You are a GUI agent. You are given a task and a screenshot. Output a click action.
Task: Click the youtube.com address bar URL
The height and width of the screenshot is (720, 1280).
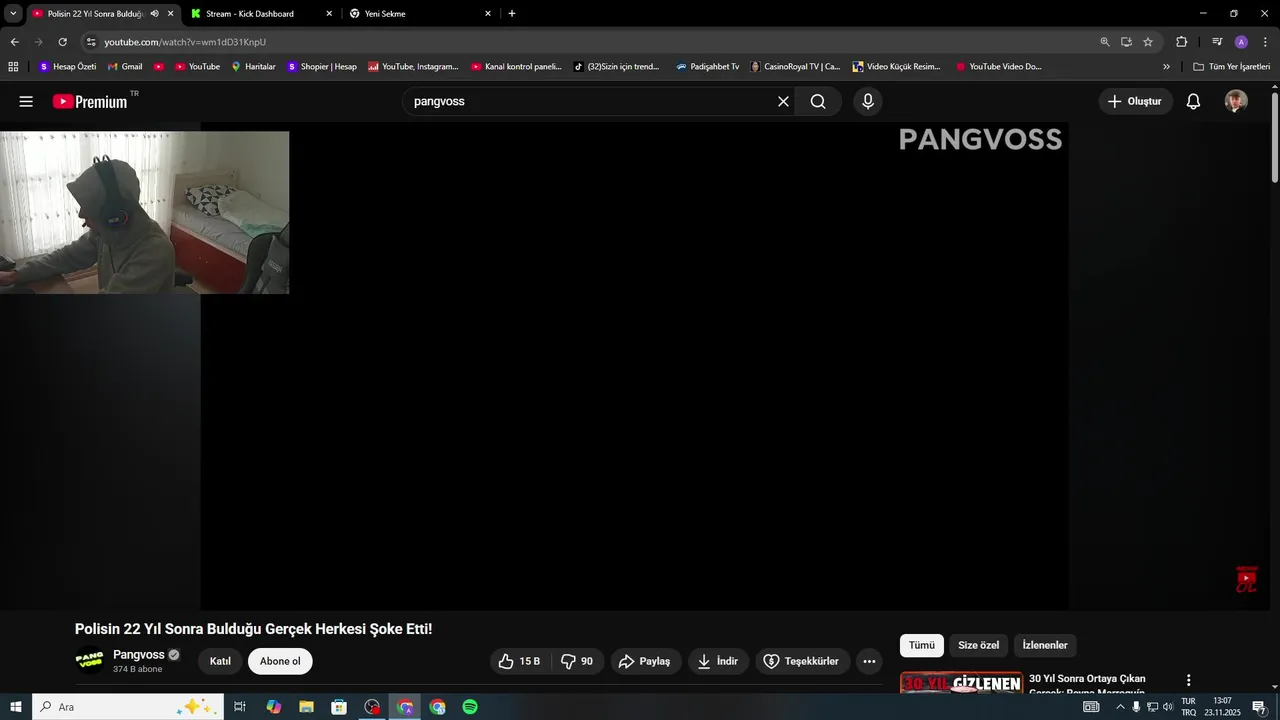pos(185,42)
